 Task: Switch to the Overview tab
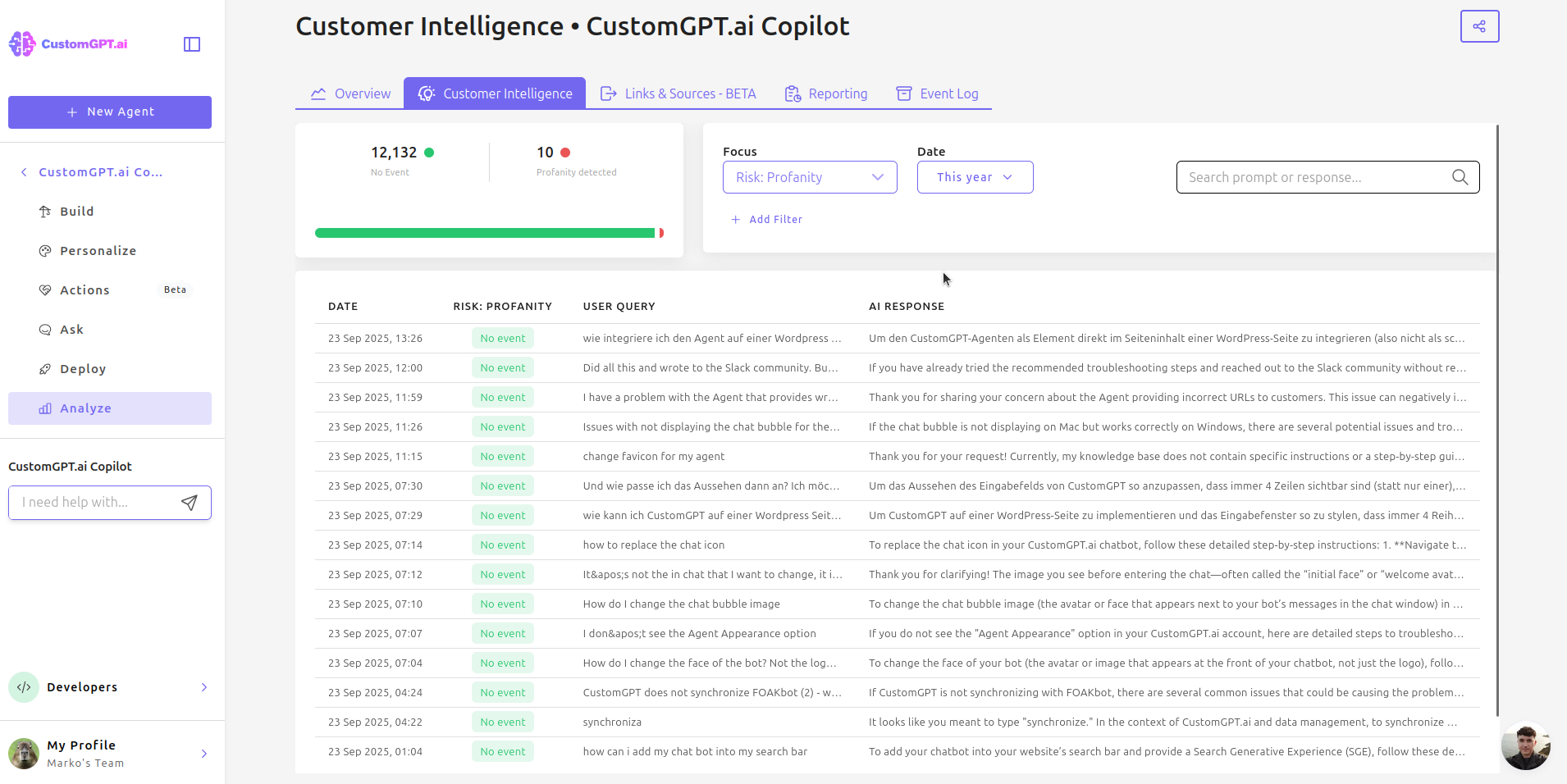click(350, 93)
